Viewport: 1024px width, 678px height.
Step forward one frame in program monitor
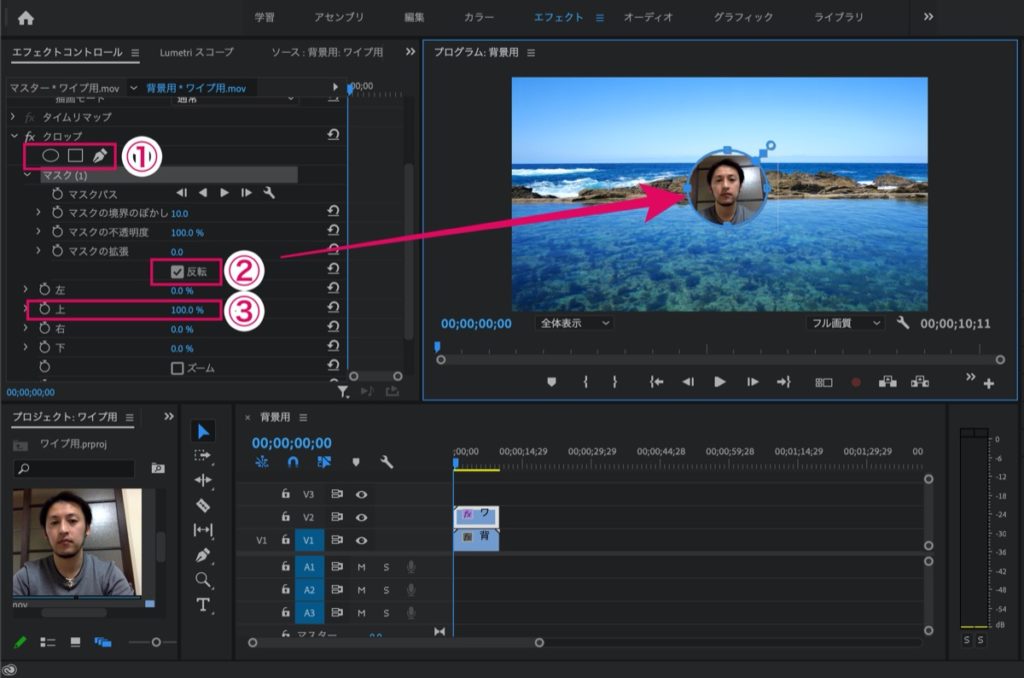coord(752,382)
